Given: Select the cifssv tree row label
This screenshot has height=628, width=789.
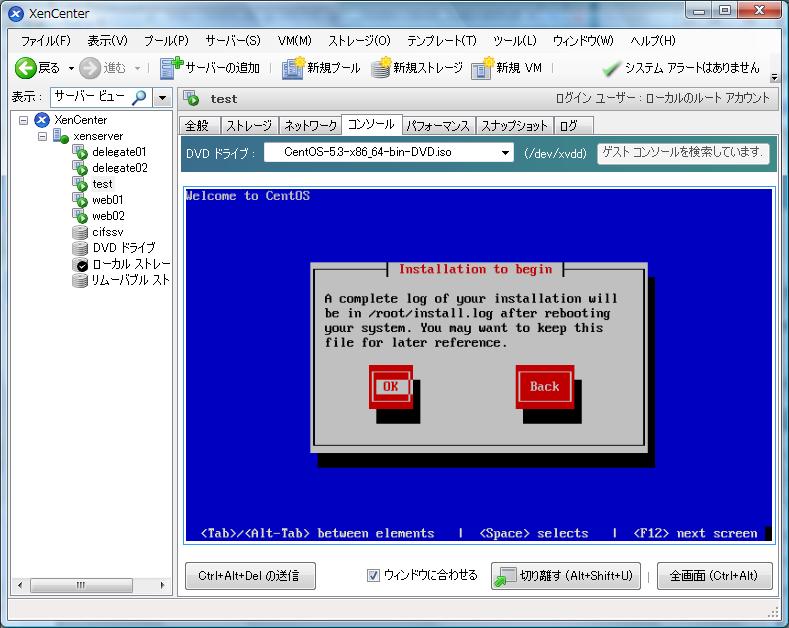Looking at the screenshot, I should click(108, 232).
